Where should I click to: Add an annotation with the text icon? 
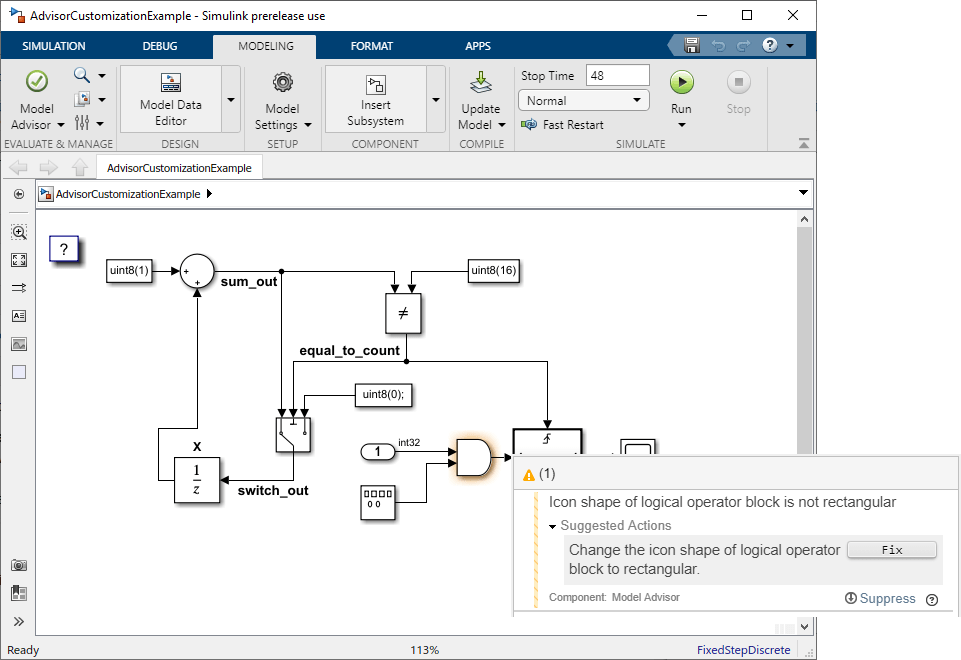pos(19,316)
